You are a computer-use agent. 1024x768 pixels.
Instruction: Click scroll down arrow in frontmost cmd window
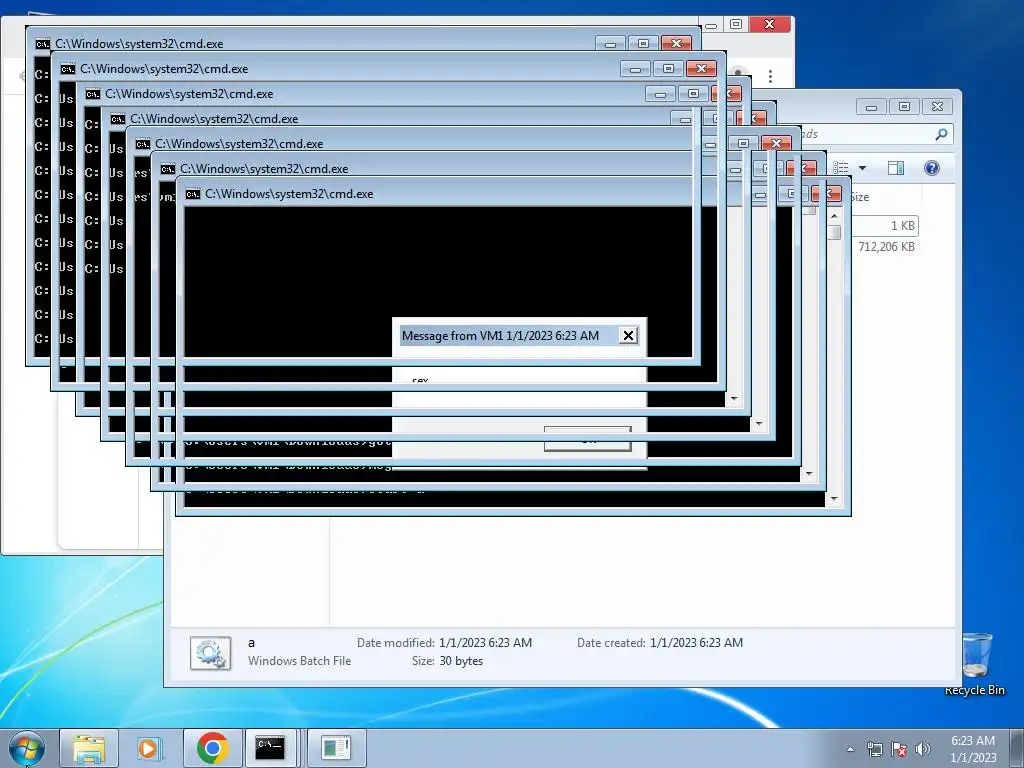(x=834, y=499)
